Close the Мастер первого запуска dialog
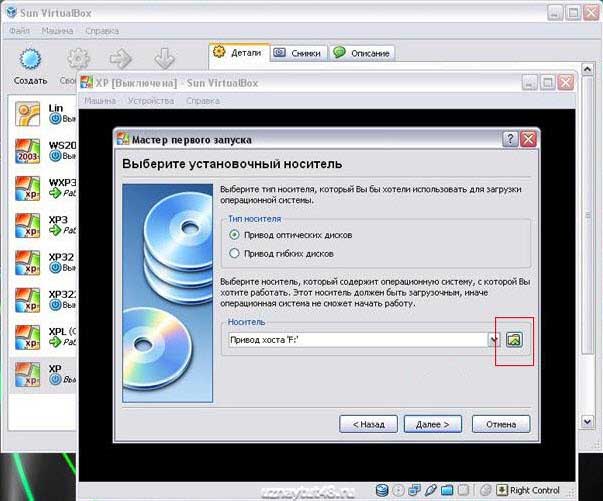 point(529,139)
